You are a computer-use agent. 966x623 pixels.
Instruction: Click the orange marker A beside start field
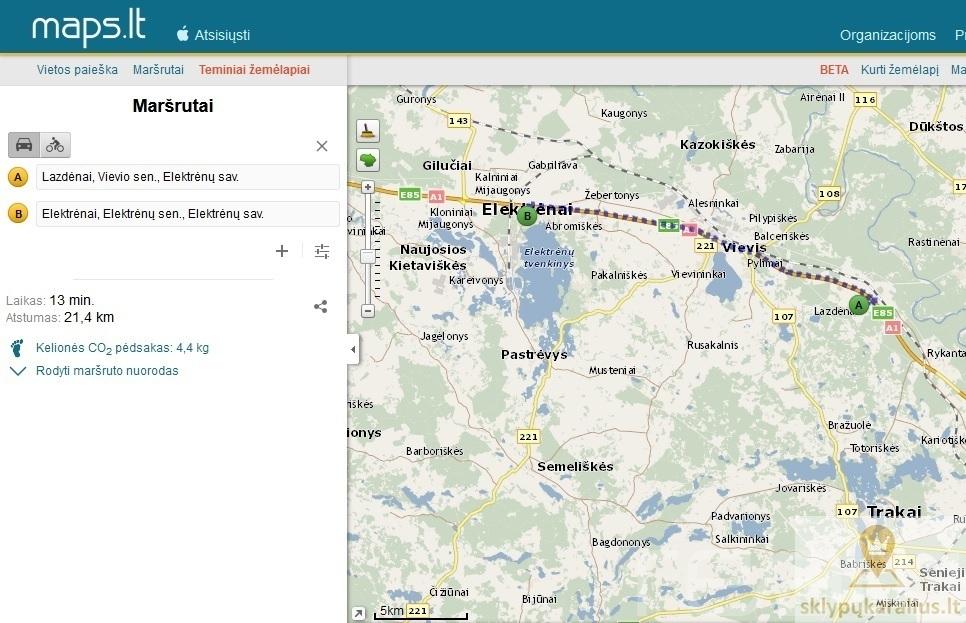tap(18, 177)
